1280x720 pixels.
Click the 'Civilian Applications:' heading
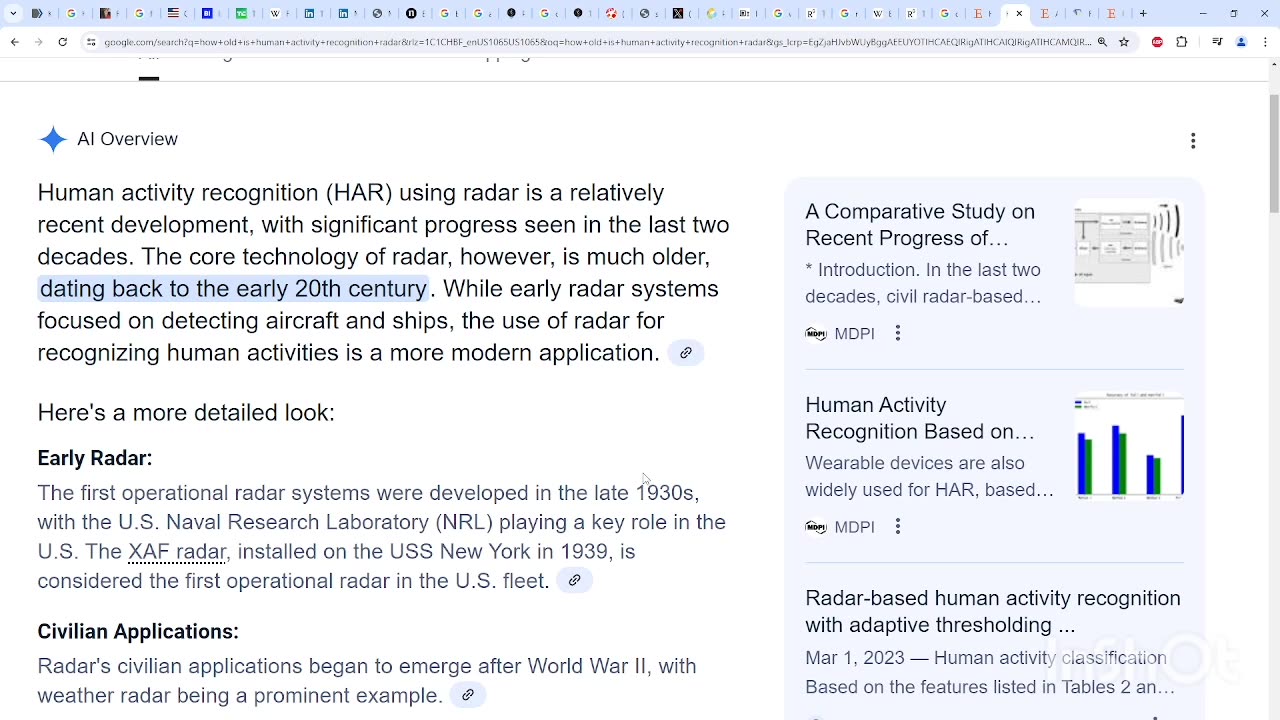point(138,632)
